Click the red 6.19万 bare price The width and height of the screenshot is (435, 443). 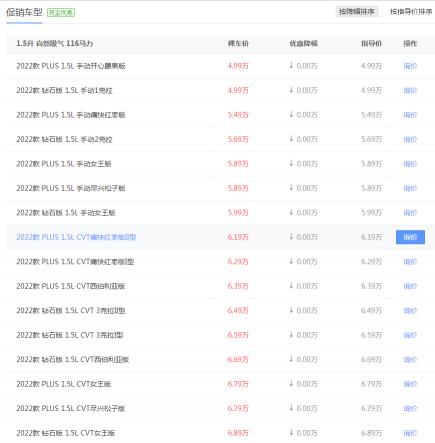pos(238,237)
